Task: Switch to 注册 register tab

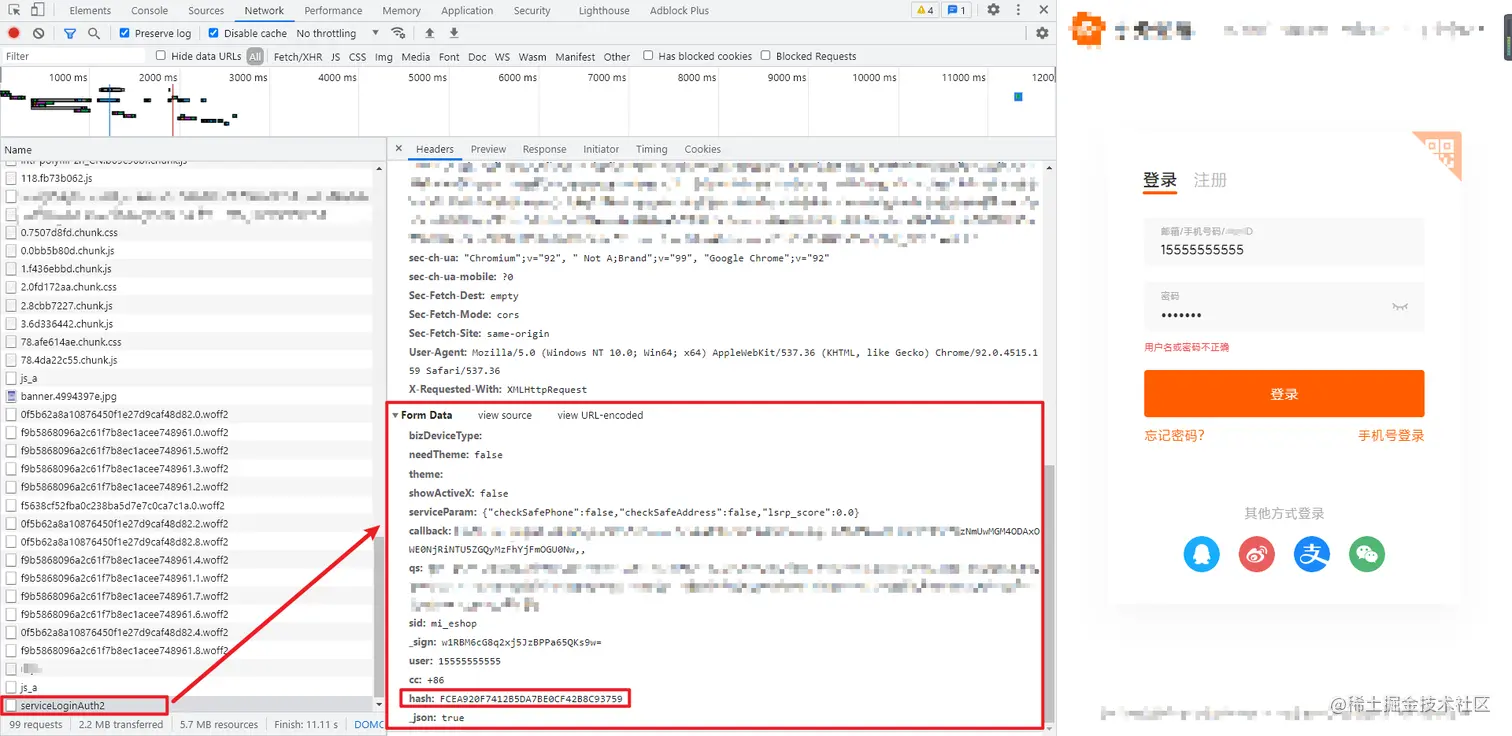Action: coord(1210,180)
